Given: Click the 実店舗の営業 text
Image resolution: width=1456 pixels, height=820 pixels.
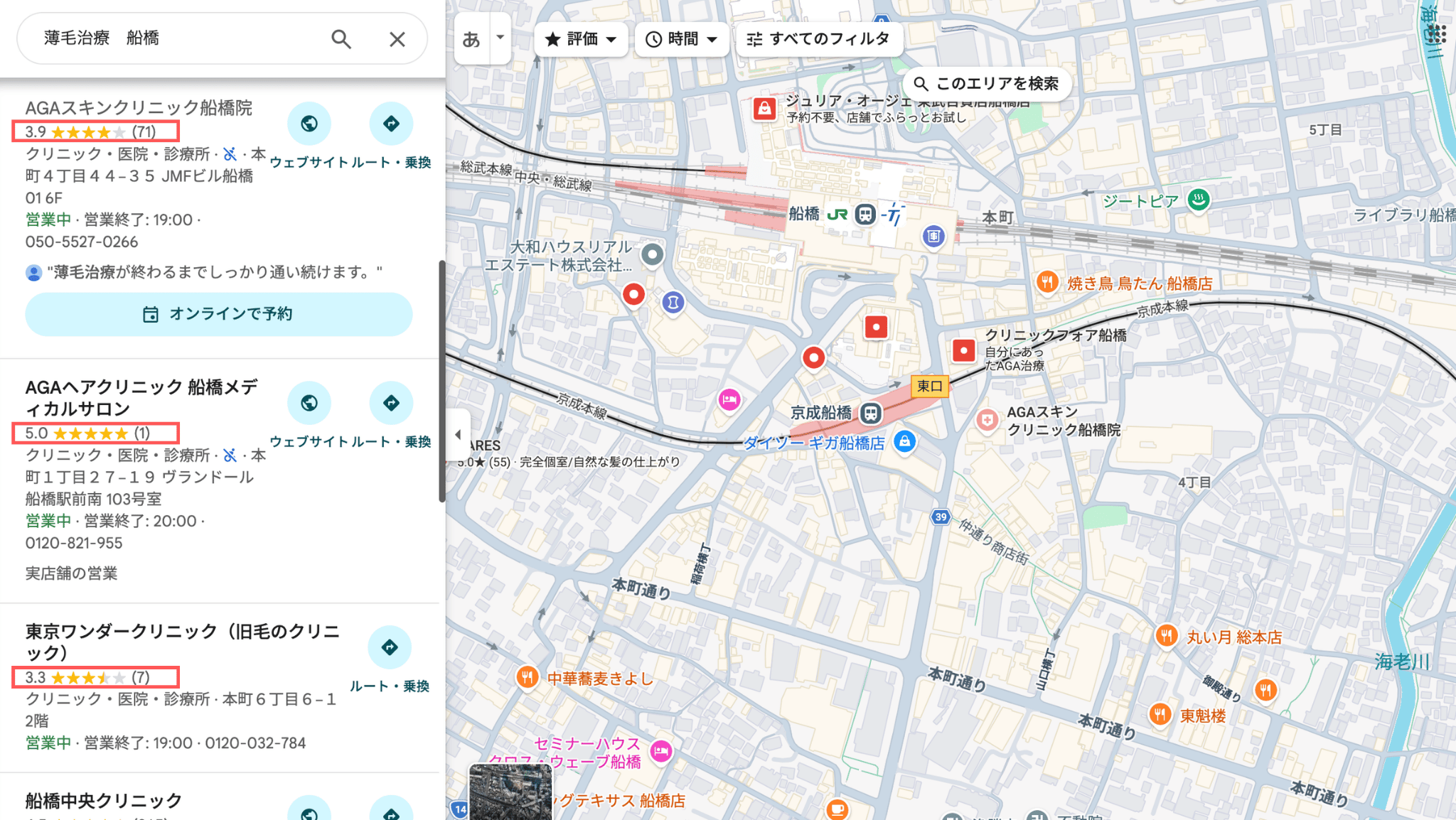Looking at the screenshot, I should (71, 573).
